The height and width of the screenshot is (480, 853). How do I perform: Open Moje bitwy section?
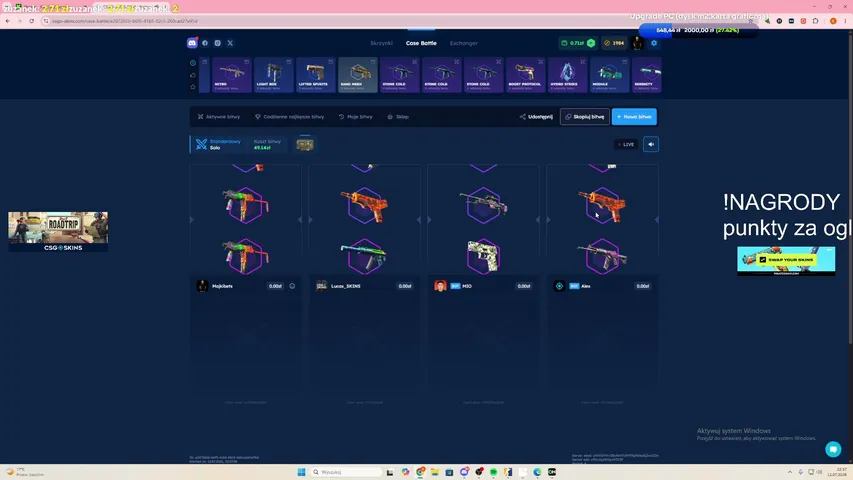pos(356,116)
